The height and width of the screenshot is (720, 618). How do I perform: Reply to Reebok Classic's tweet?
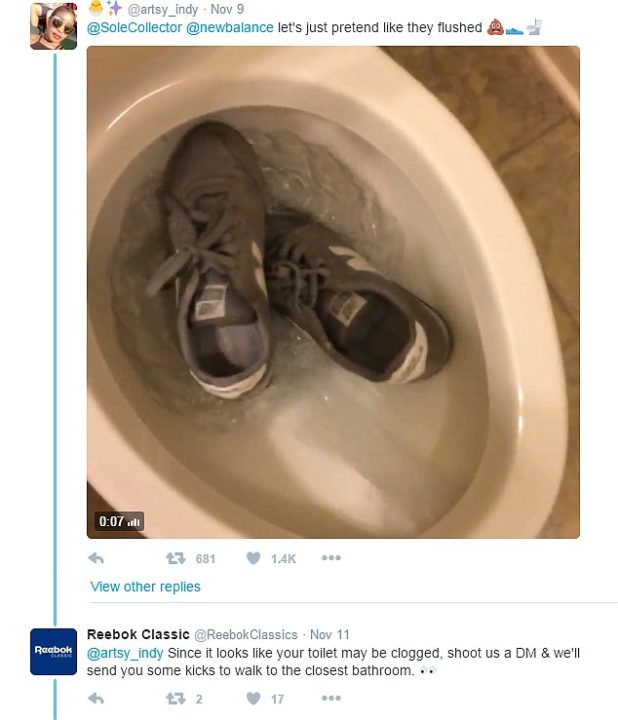[96, 698]
